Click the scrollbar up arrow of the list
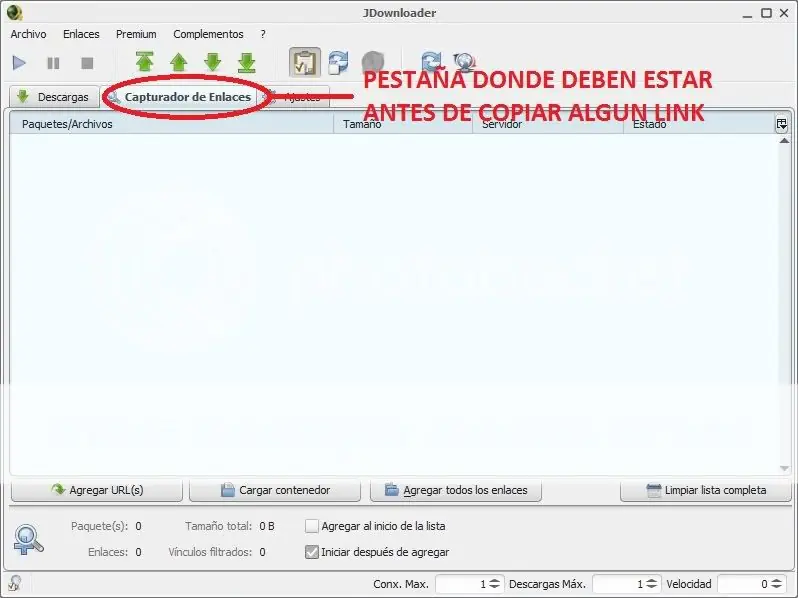This screenshot has width=798, height=598. pyautogui.click(x=784, y=140)
